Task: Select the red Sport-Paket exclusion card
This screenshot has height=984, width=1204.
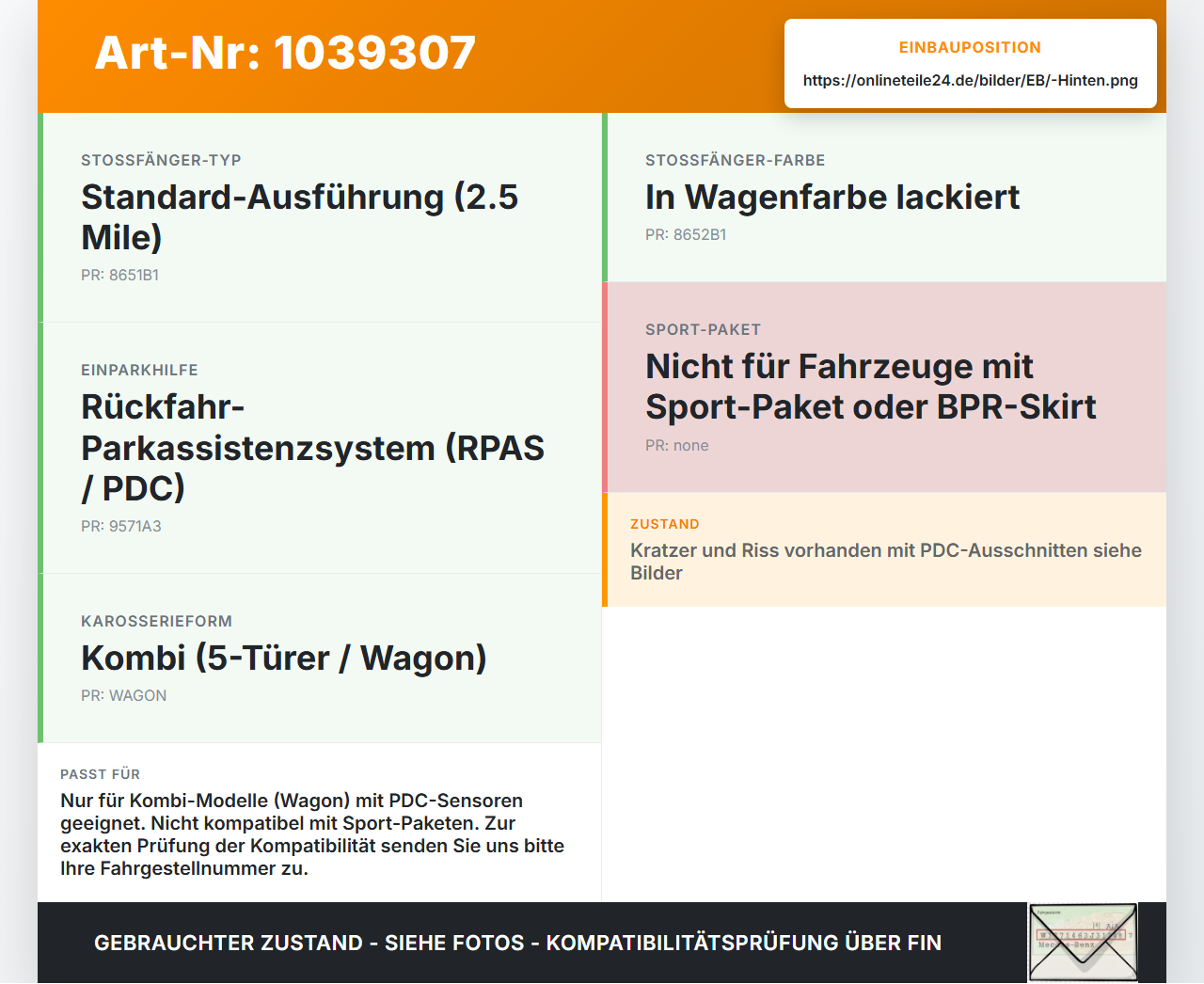Action: [884, 387]
